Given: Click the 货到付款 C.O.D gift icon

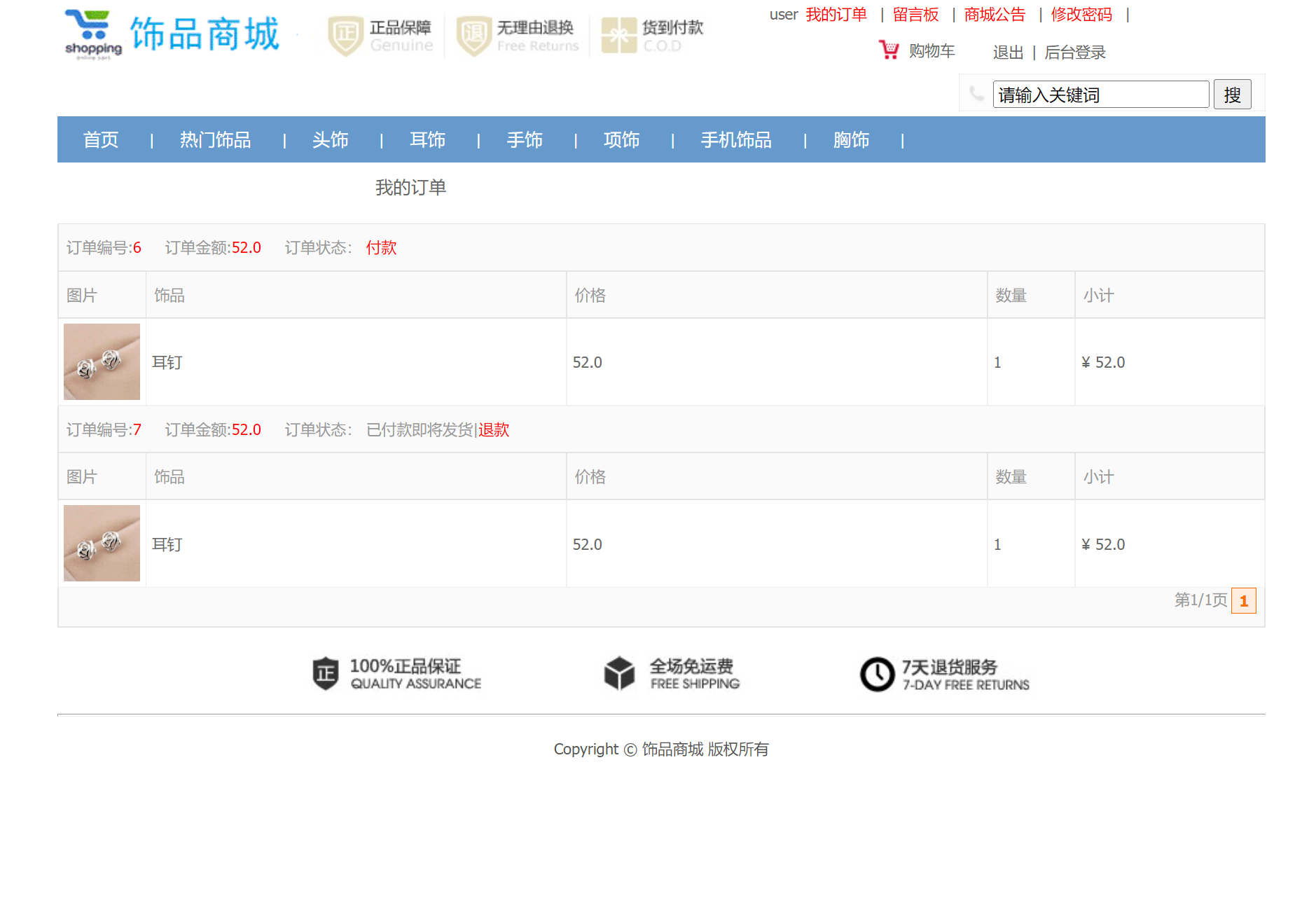Looking at the screenshot, I should point(618,36).
